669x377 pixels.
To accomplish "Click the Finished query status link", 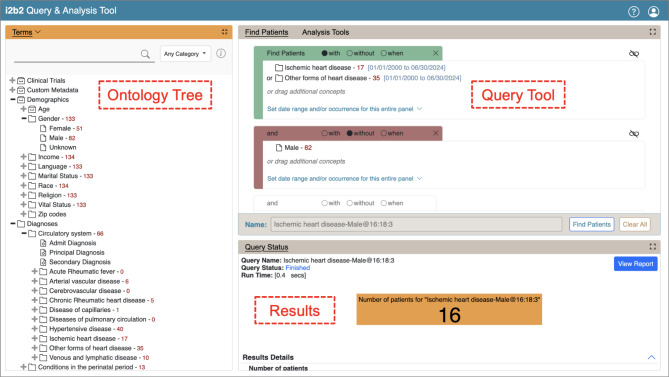I will pyautogui.click(x=297, y=268).
